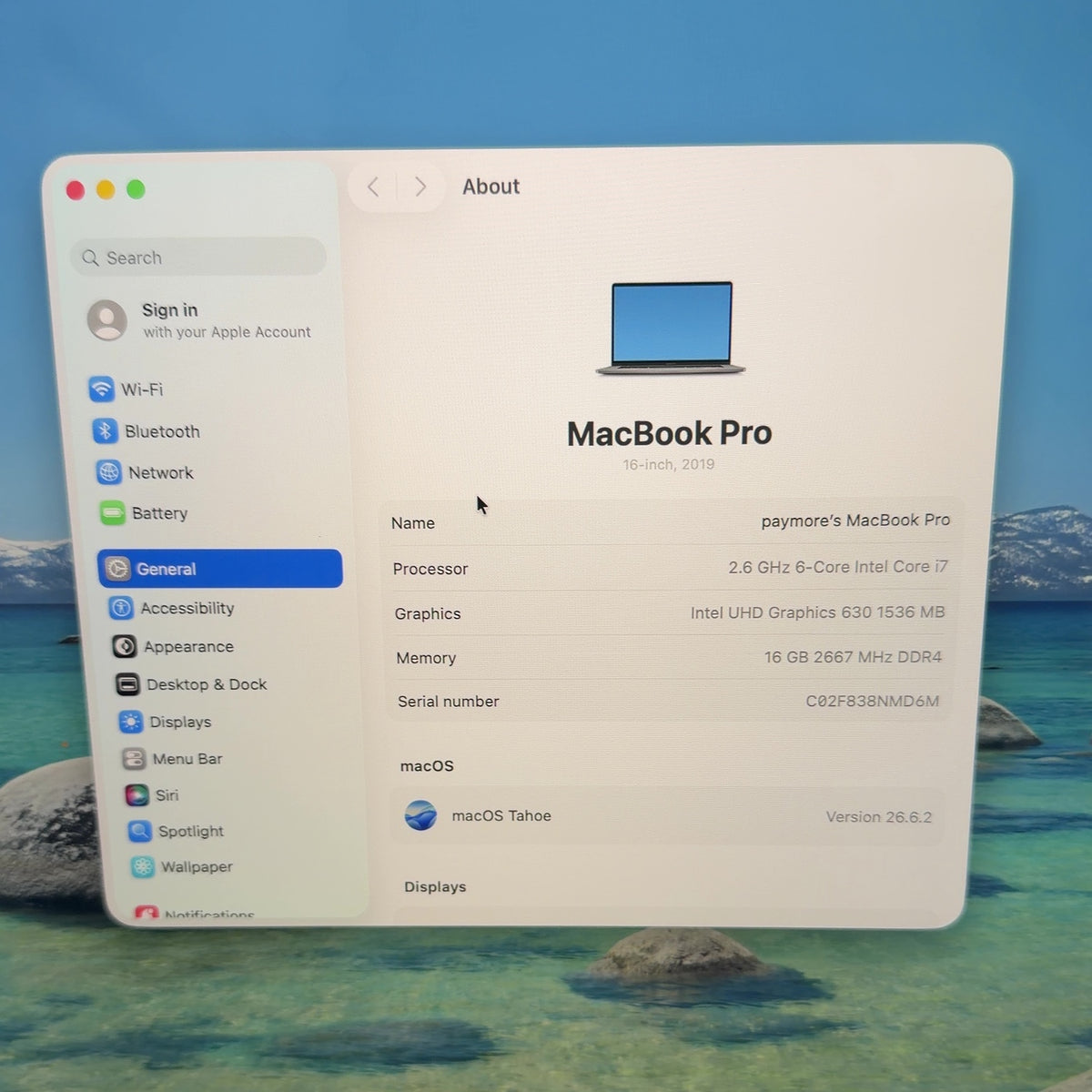Open the Bluetooth settings icon
The width and height of the screenshot is (1092, 1092).
coord(105,430)
